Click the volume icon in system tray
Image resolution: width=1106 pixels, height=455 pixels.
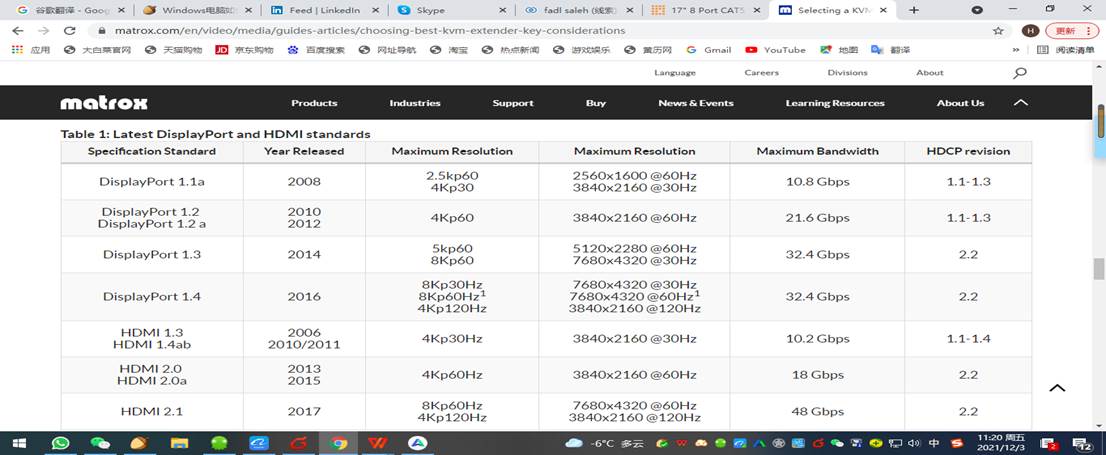(x=915, y=443)
